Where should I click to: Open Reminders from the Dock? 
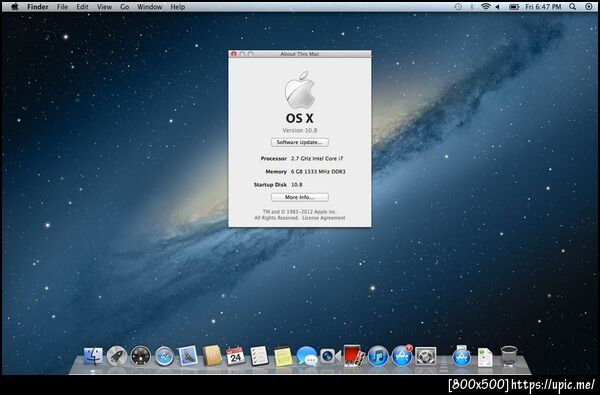(x=259, y=356)
